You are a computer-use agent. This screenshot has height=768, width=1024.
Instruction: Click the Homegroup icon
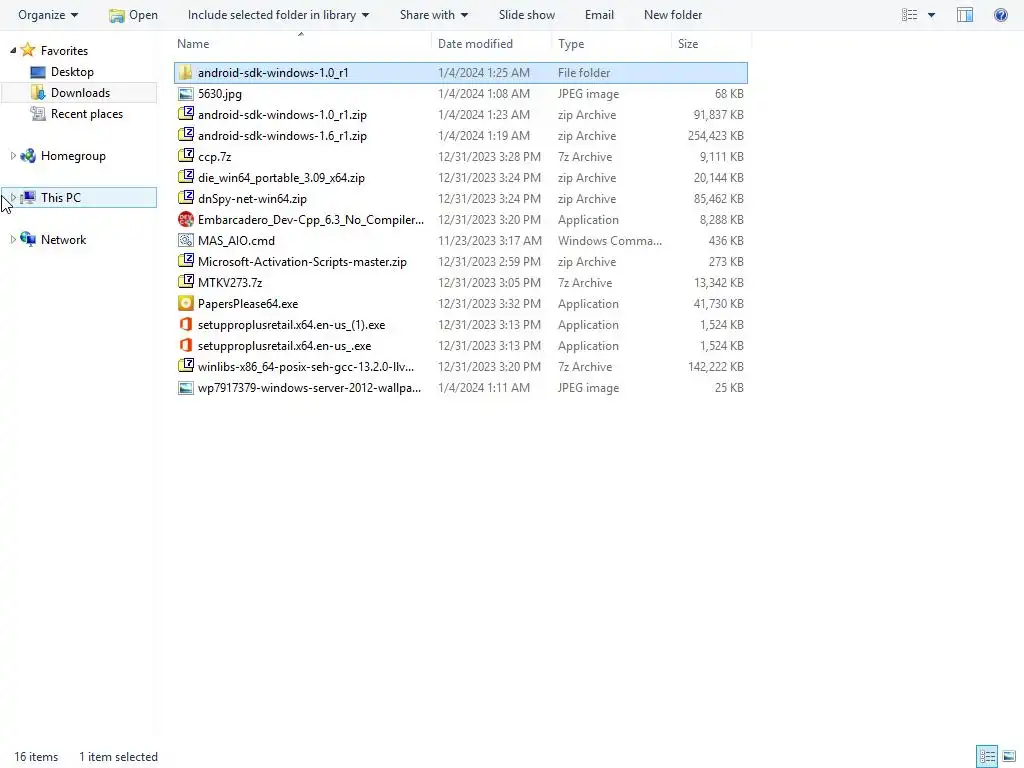point(27,155)
